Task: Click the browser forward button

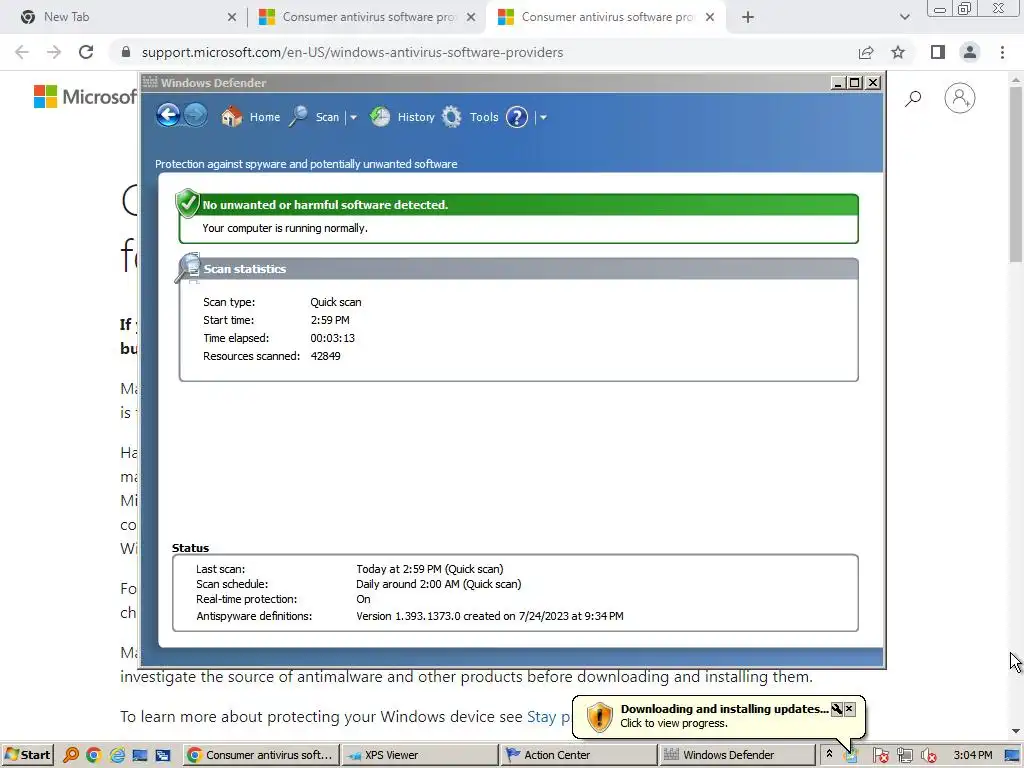Action: (54, 52)
